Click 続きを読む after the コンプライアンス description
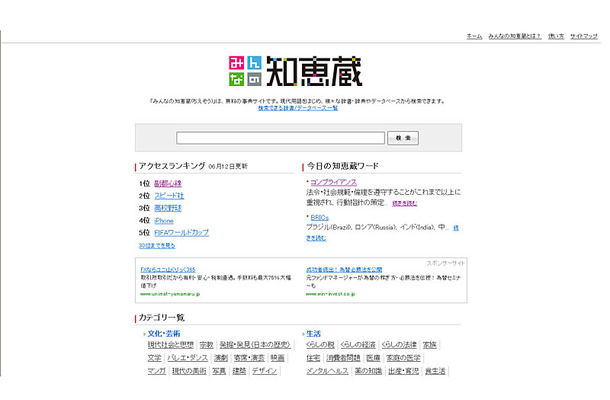Viewport: 610px width, 400px height. point(405,203)
